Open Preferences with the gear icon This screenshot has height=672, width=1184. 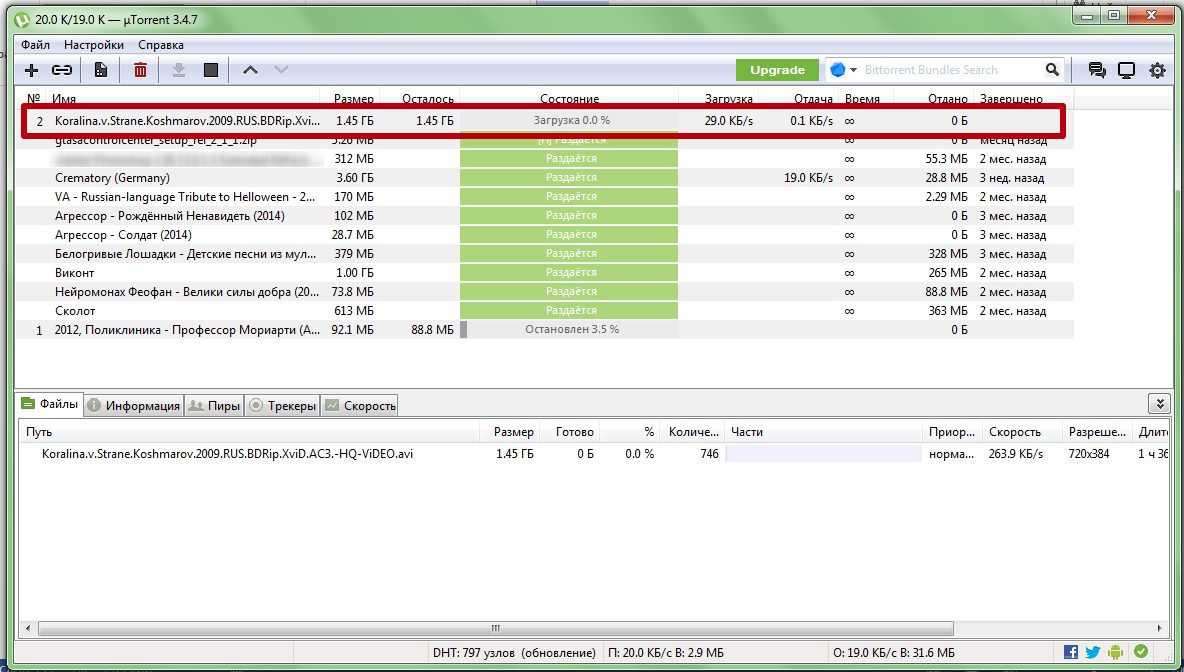point(1158,70)
